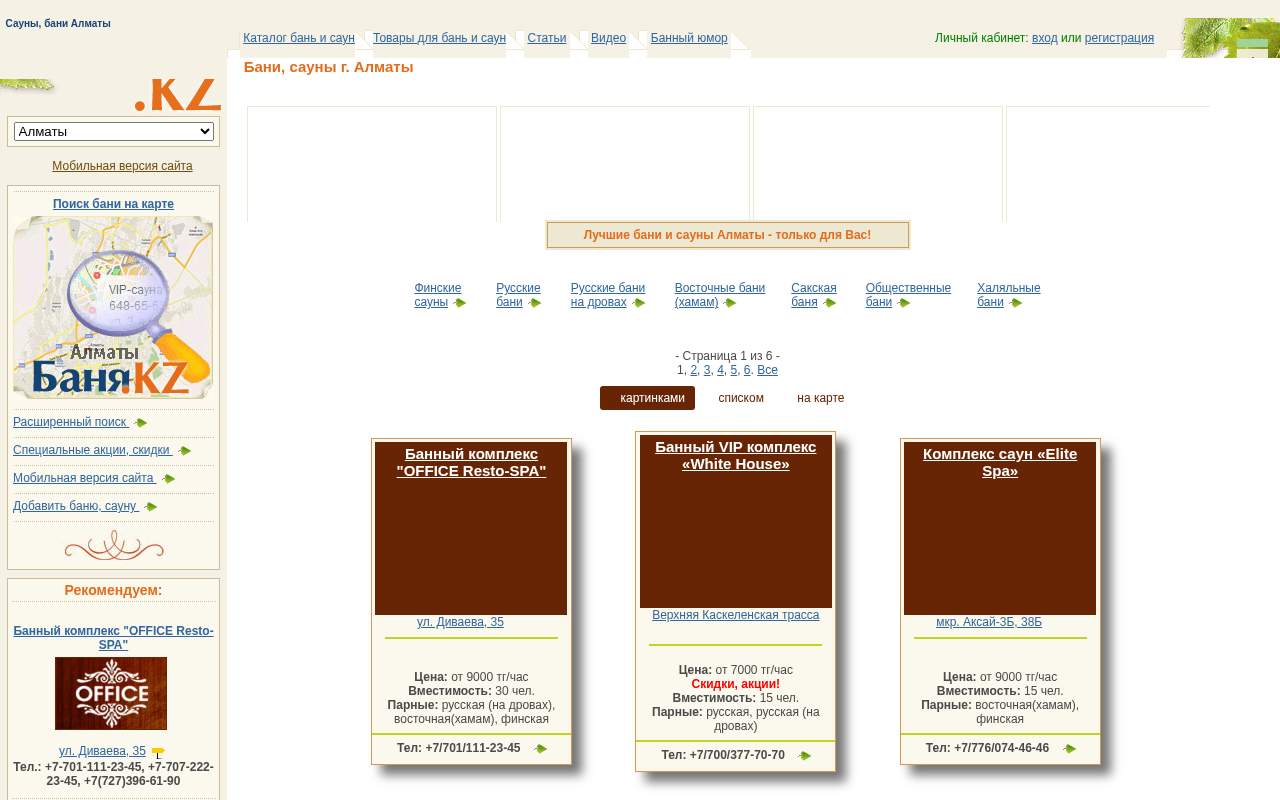Open Поиск бани на карте map image
Viewport: 1280px width, 800px height.
tap(113, 308)
